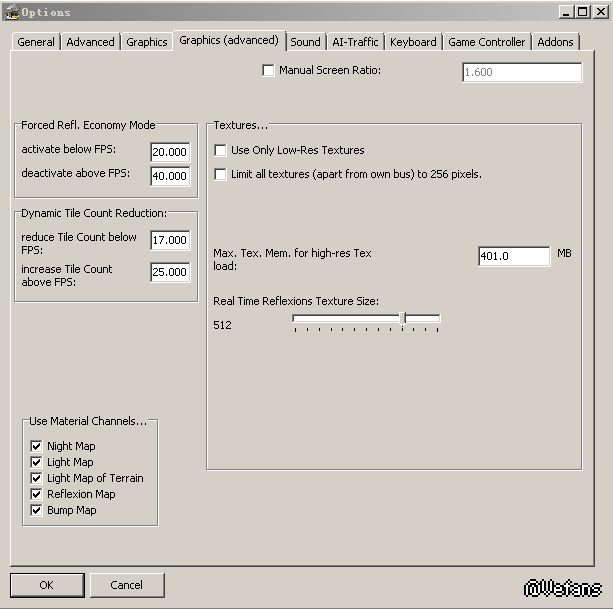Click the screen ratio 1.600 field
This screenshot has width=613, height=609.
pos(522,72)
